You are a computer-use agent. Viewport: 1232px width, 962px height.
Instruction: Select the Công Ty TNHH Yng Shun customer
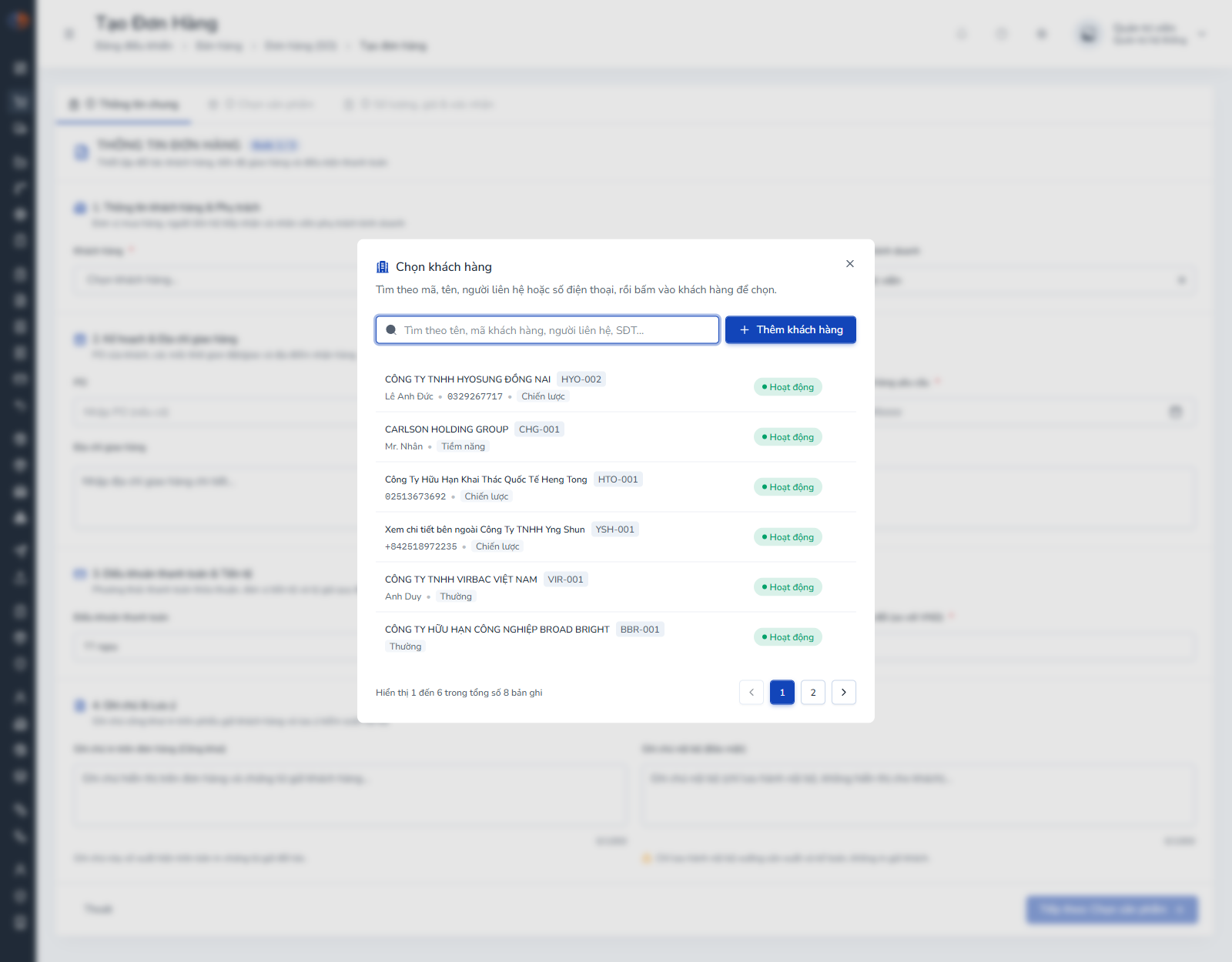tap(616, 537)
